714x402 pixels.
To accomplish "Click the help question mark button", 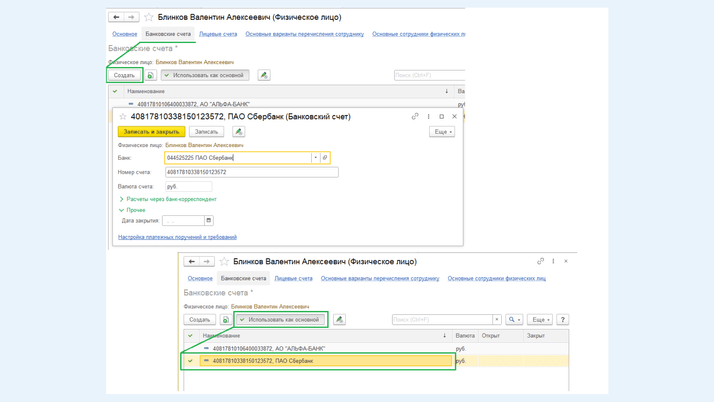I will pos(563,320).
